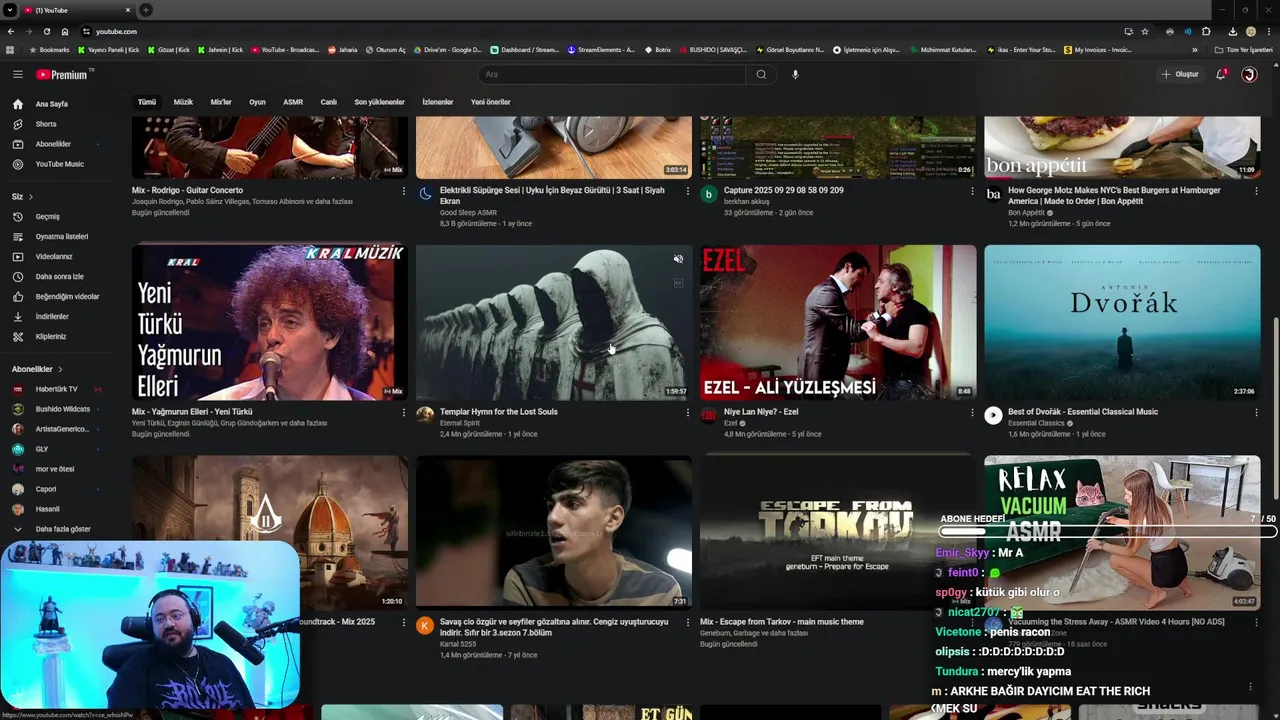Viewport: 1280px width, 720px height.
Task: Open Shorts in the sidebar
Action: point(45,124)
